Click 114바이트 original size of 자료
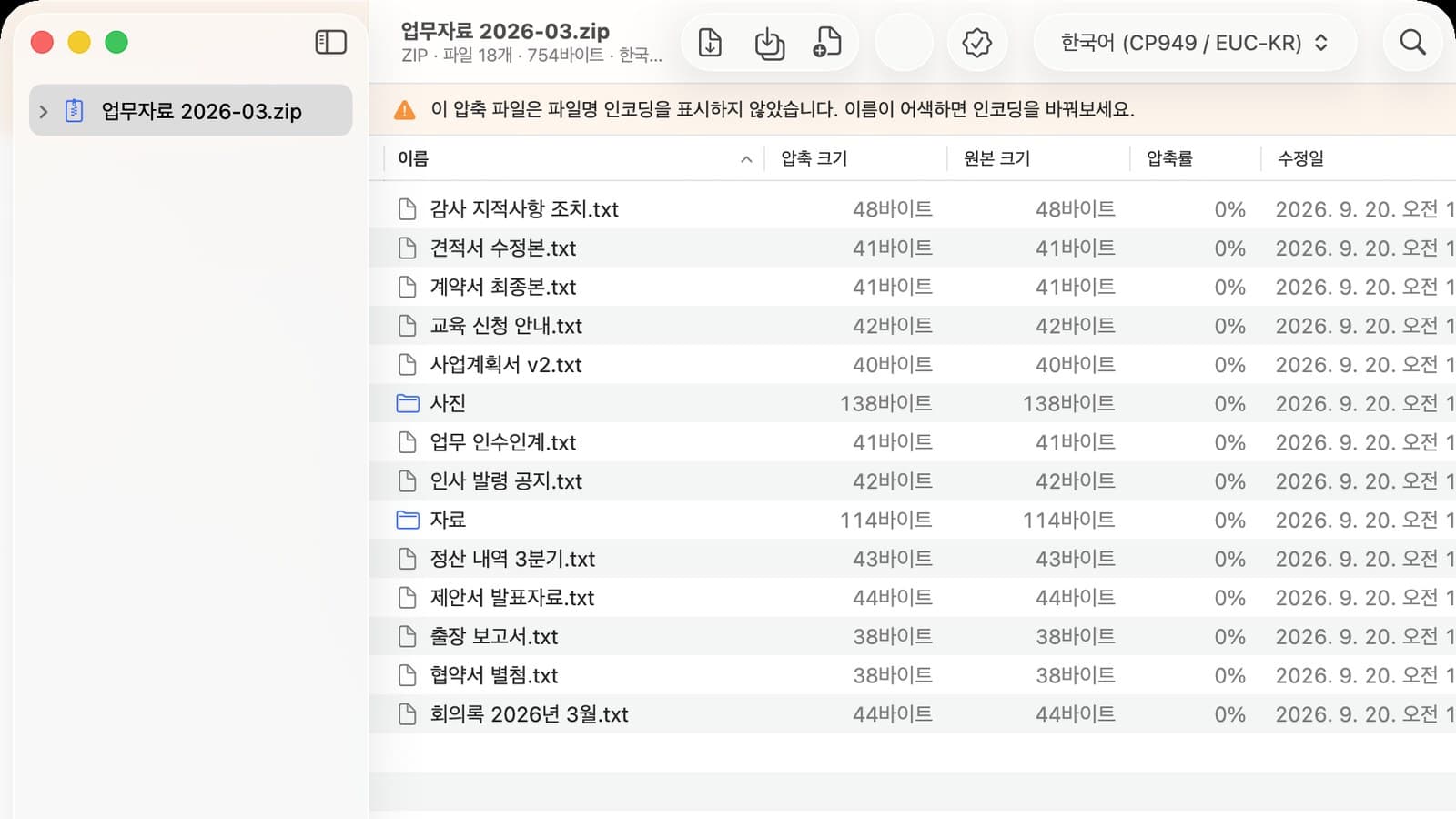 tap(1068, 520)
